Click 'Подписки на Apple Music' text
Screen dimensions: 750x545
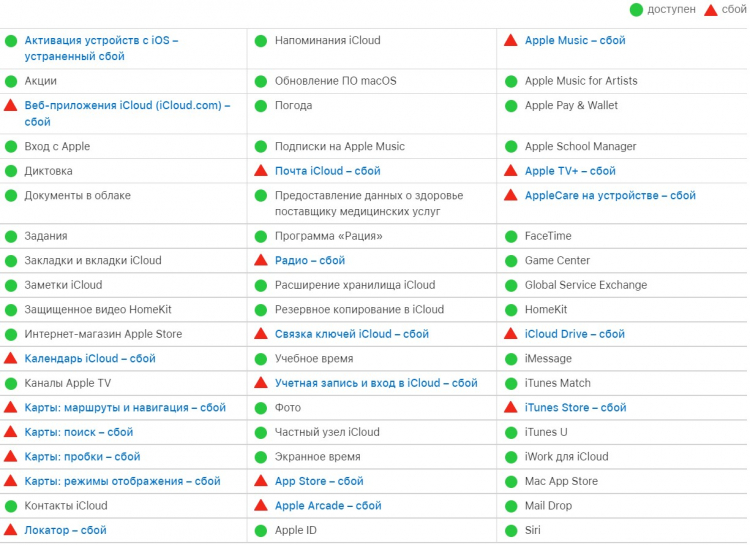coord(340,146)
